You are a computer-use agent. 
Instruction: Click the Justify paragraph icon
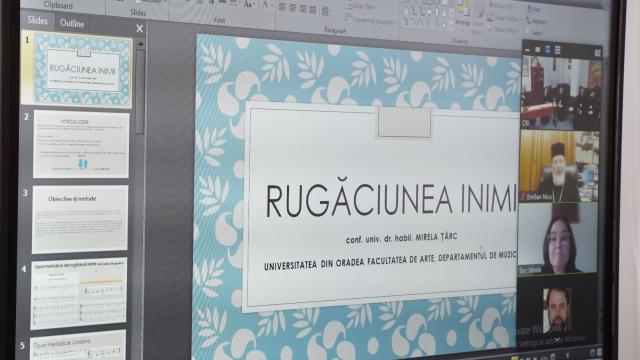pyautogui.click(x=313, y=9)
